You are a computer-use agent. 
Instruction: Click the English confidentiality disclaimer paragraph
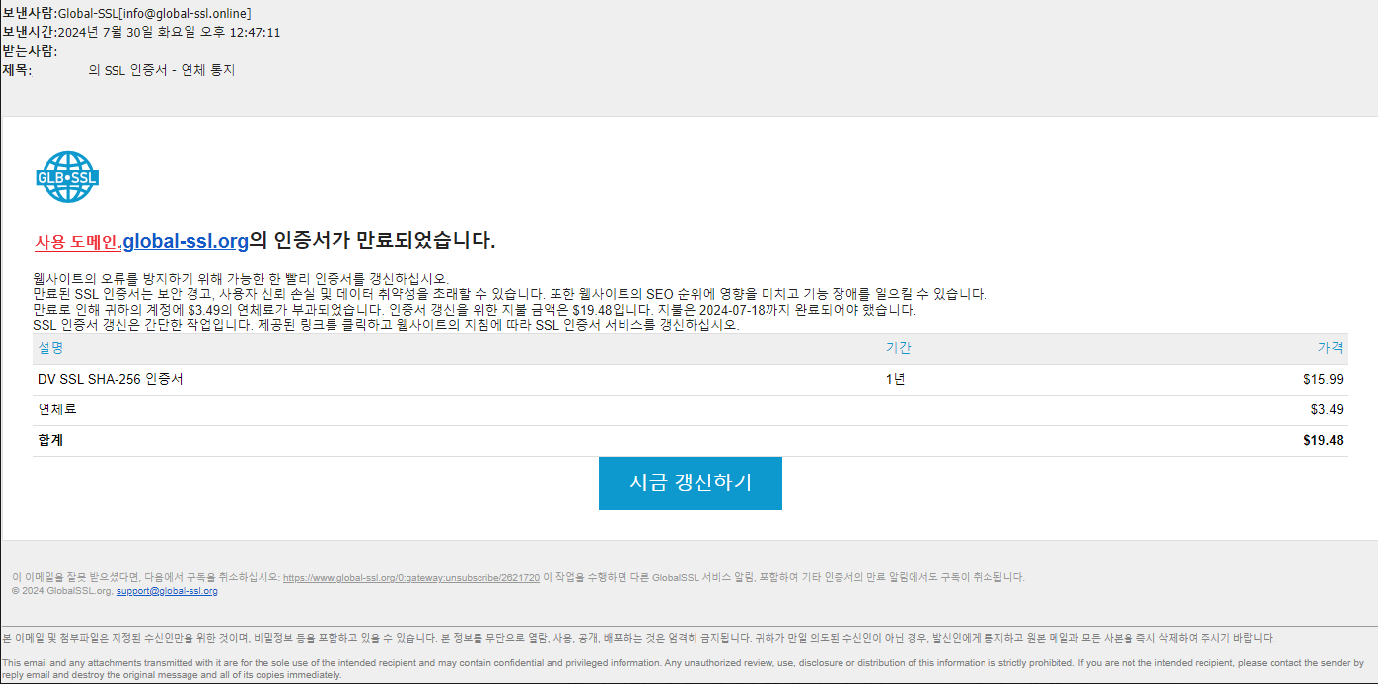tap(683, 668)
